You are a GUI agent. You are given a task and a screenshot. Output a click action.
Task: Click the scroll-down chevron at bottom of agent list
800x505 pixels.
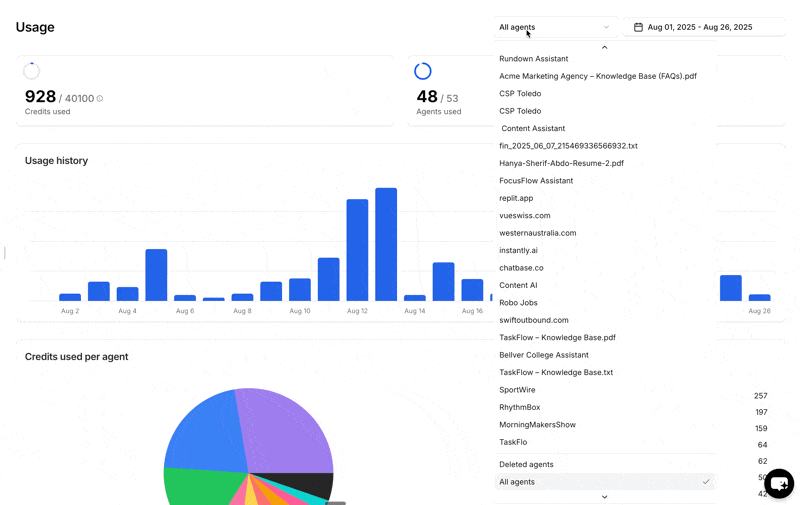605,497
